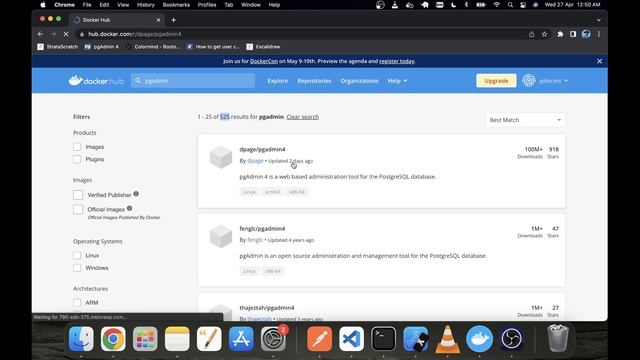This screenshot has width=640, height=360.
Task: Open Repositories in Docker Hub nav
Action: click(x=314, y=81)
